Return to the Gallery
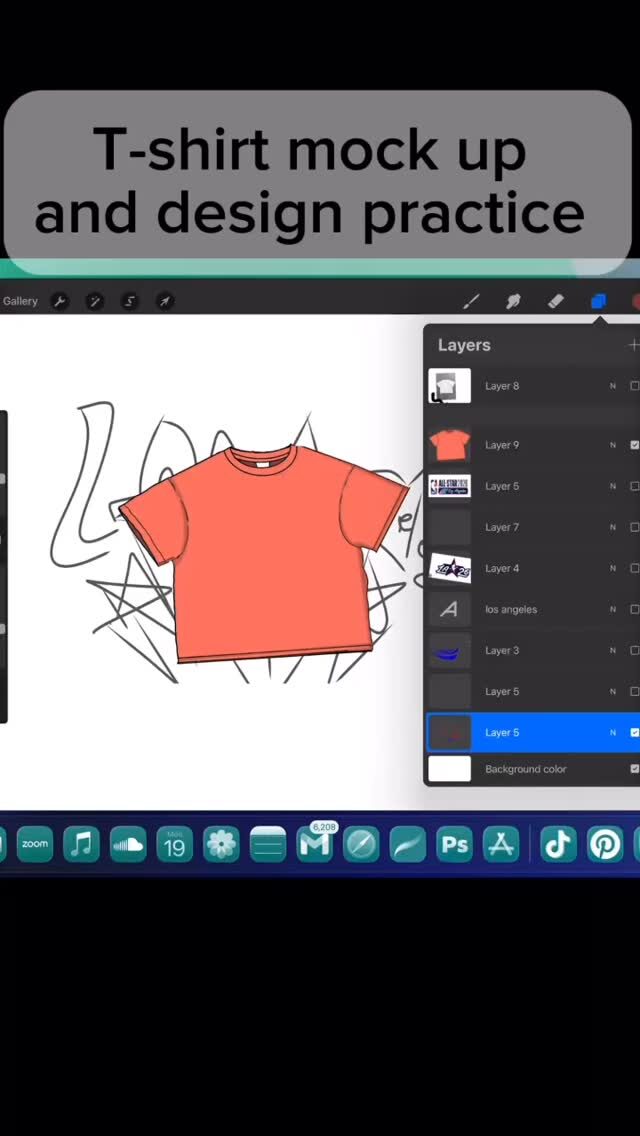Viewport: 640px width, 1136px height. (20, 301)
